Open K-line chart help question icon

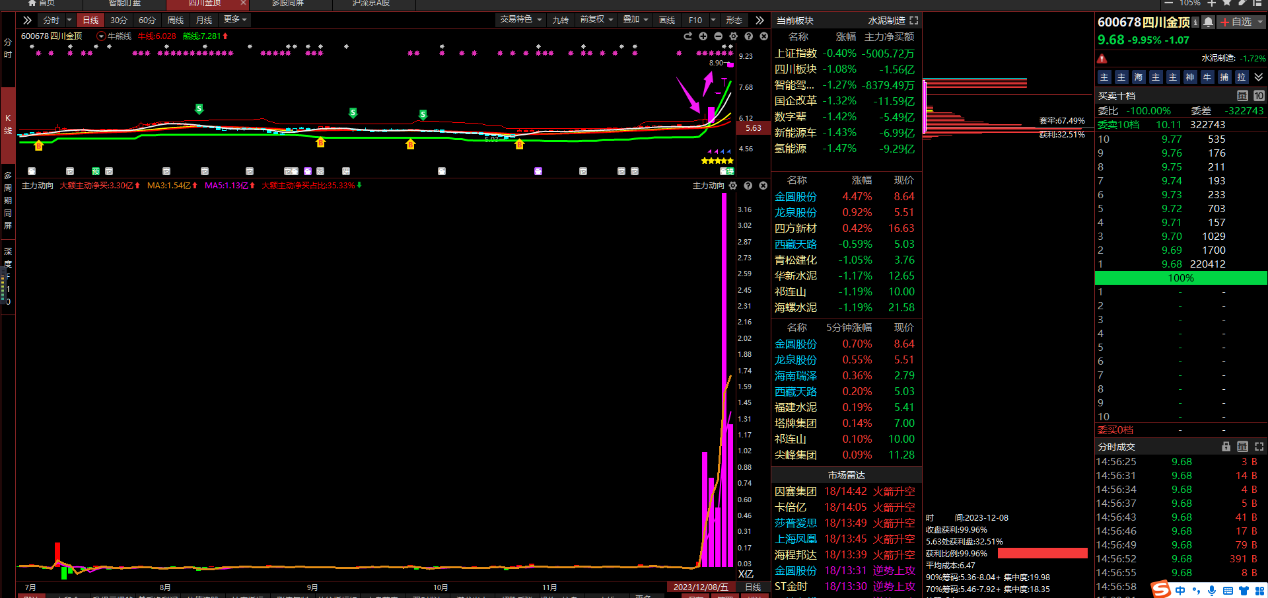click(x=749, y=36)
